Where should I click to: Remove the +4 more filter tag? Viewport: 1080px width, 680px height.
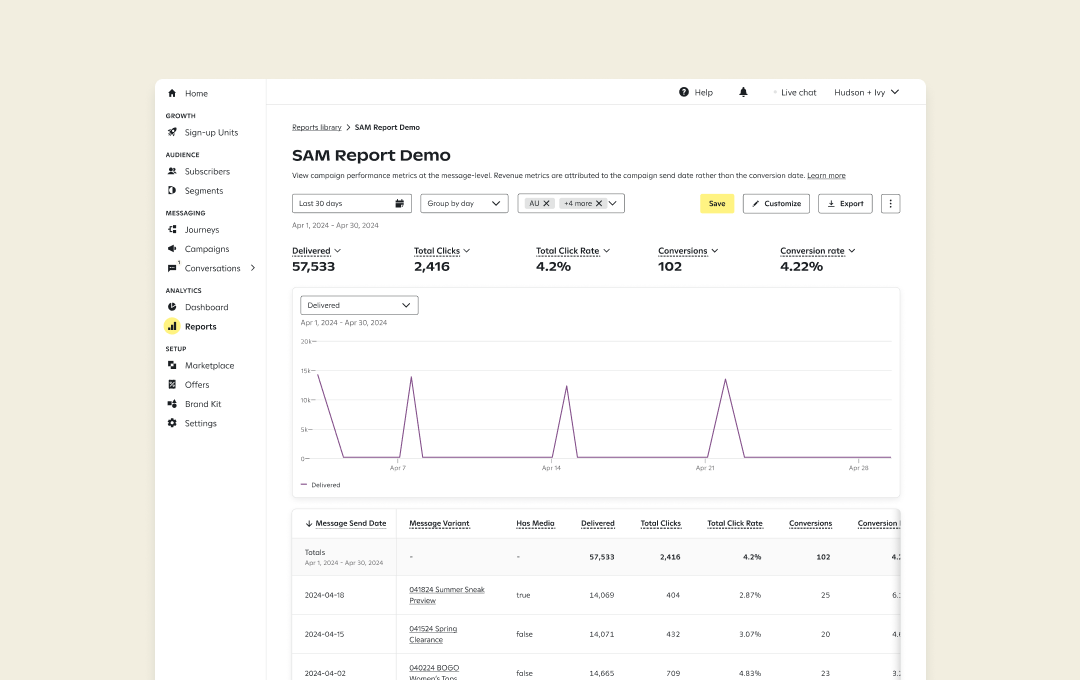pos(599,203)
